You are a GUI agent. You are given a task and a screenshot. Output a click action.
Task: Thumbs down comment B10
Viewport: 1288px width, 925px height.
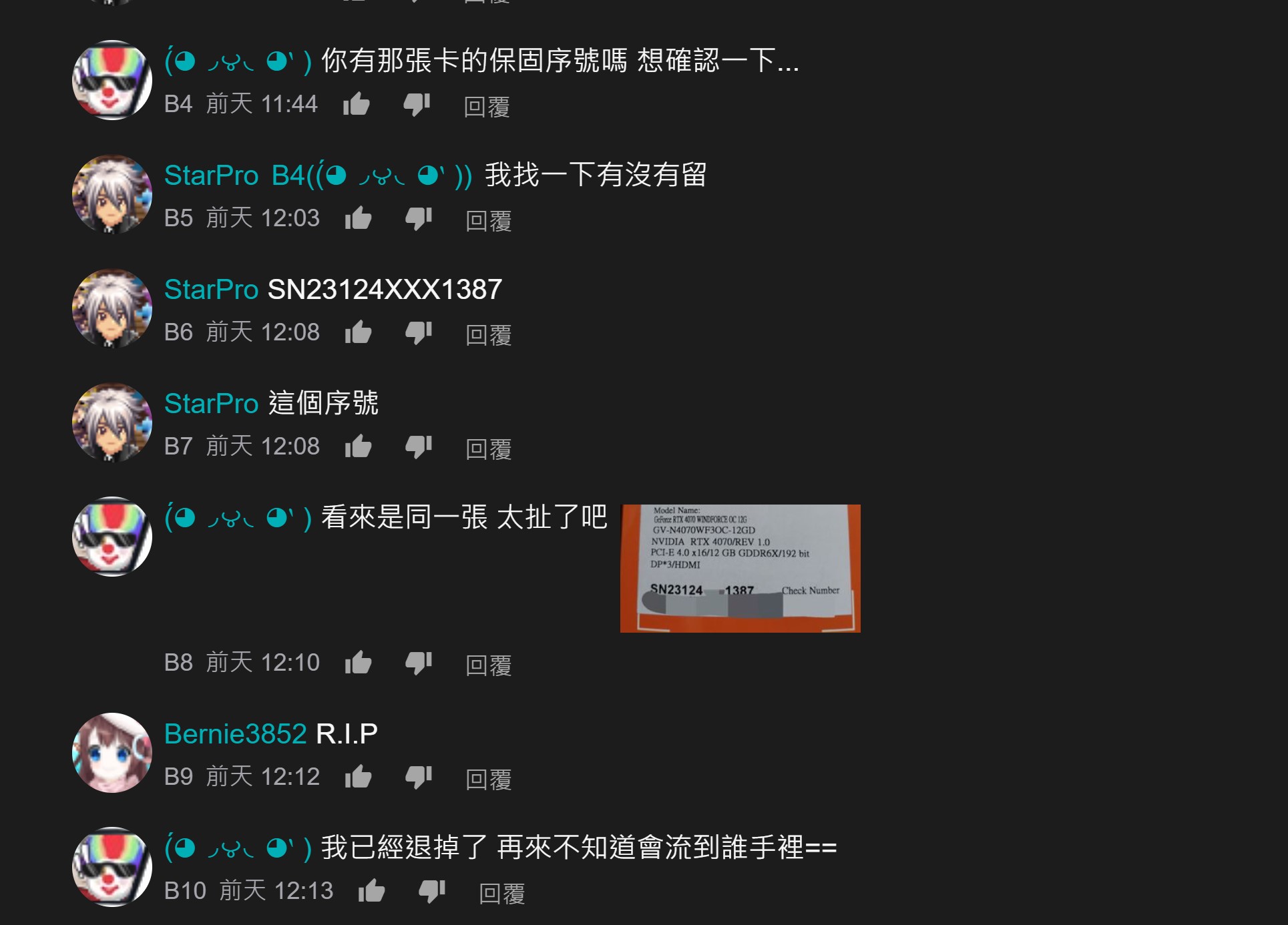(433, 892)
